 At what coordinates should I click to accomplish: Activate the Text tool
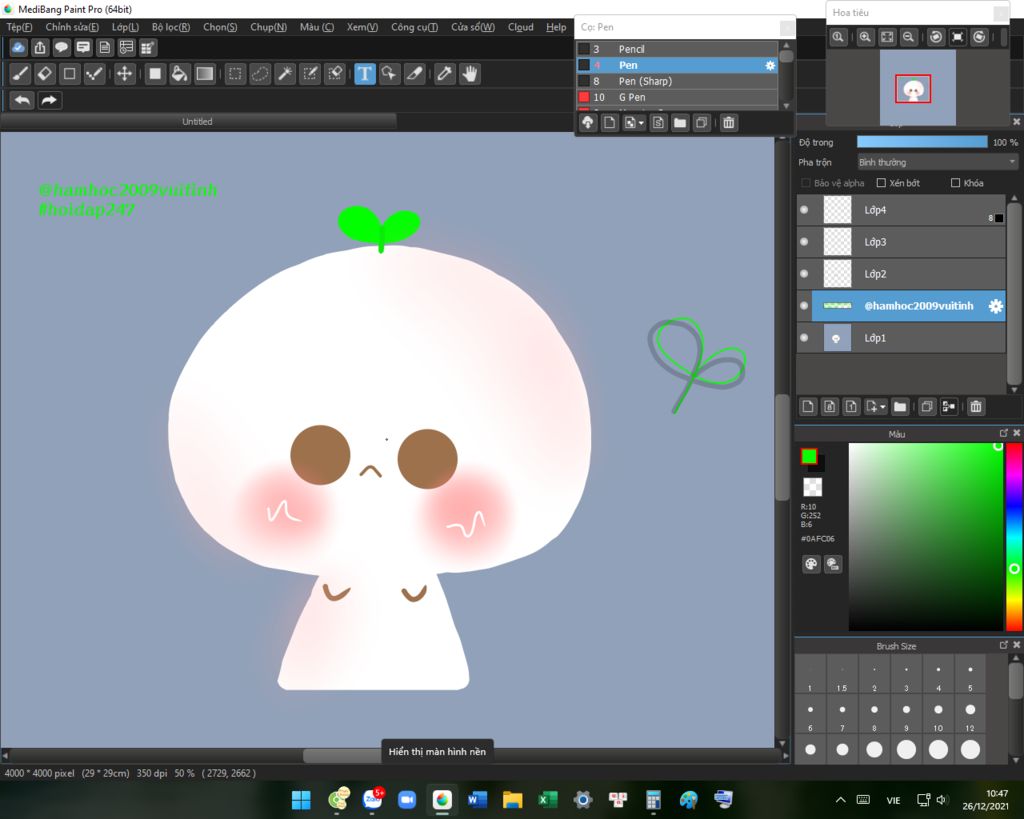tap(364, 74)
